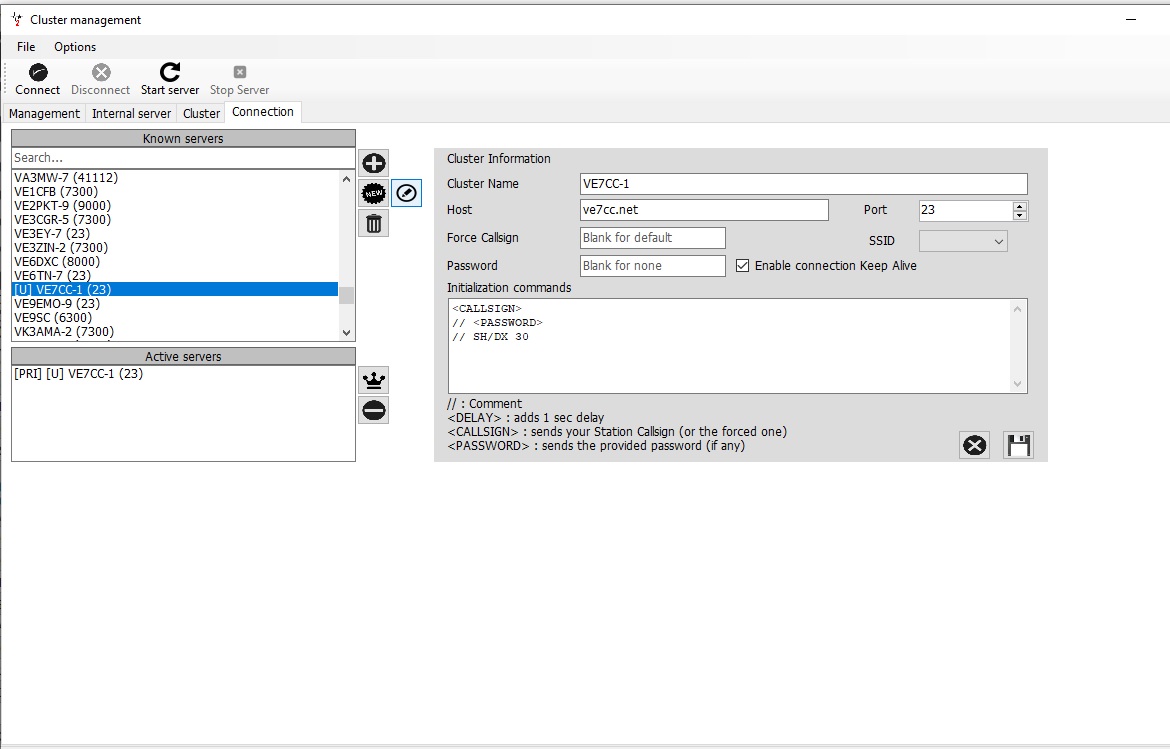Image resolution: width=1170 pixels, height=749 pixels.
Task: Click the Host input field
Action: tap(704, 210)
